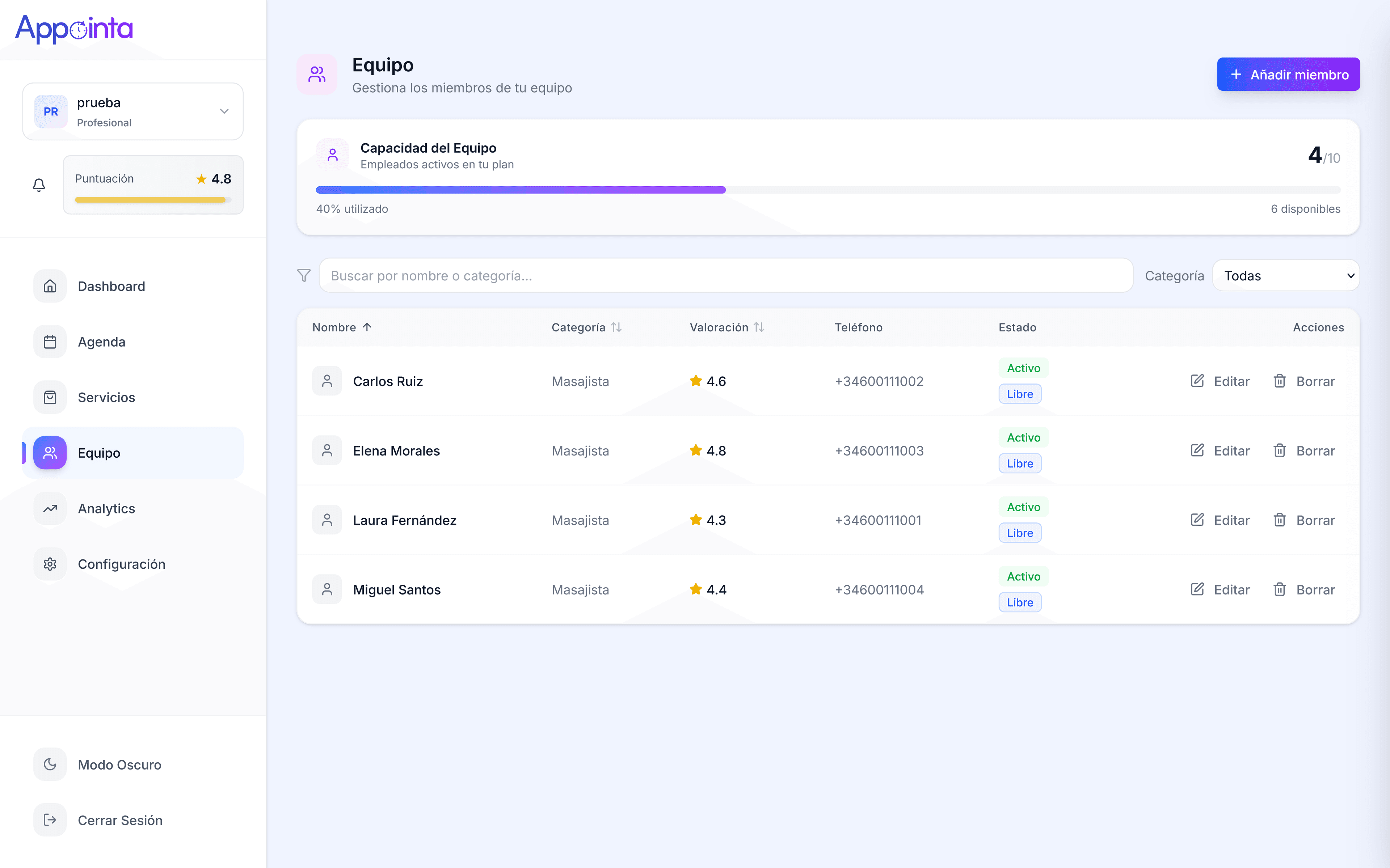The width and height of the screenshot is (1390, 868).
Task: Click Equipo header people icon
Action: pos(317,74)
